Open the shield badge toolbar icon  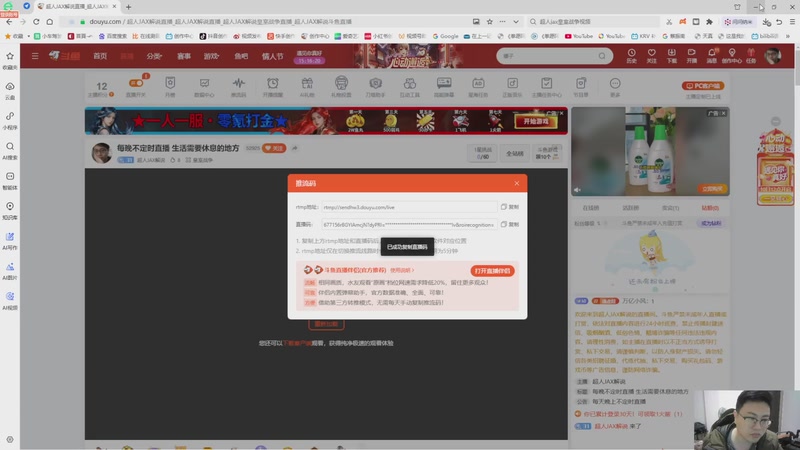[x=170, y=86]
